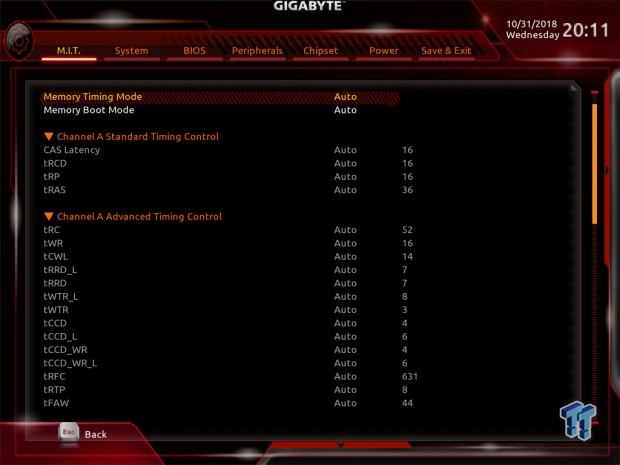Set tWR Auto field

point(345,243)
